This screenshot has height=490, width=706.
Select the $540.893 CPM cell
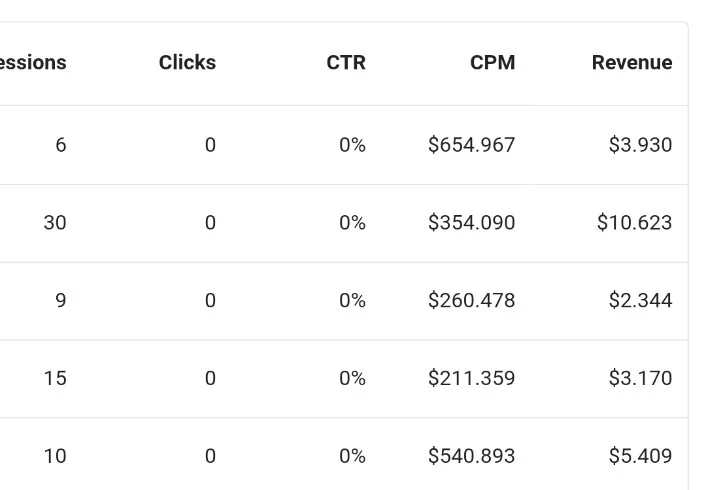pyautogui.click(x=471, y=456)
